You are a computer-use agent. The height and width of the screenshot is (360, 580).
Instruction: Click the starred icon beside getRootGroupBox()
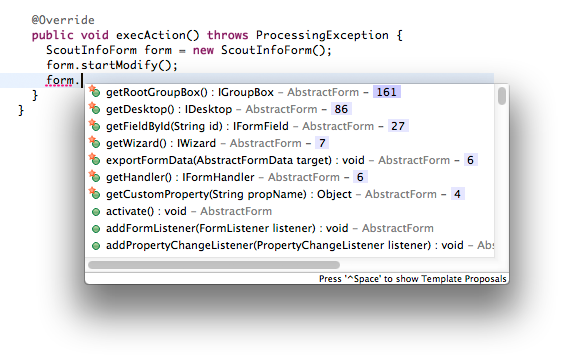(95, 92)
